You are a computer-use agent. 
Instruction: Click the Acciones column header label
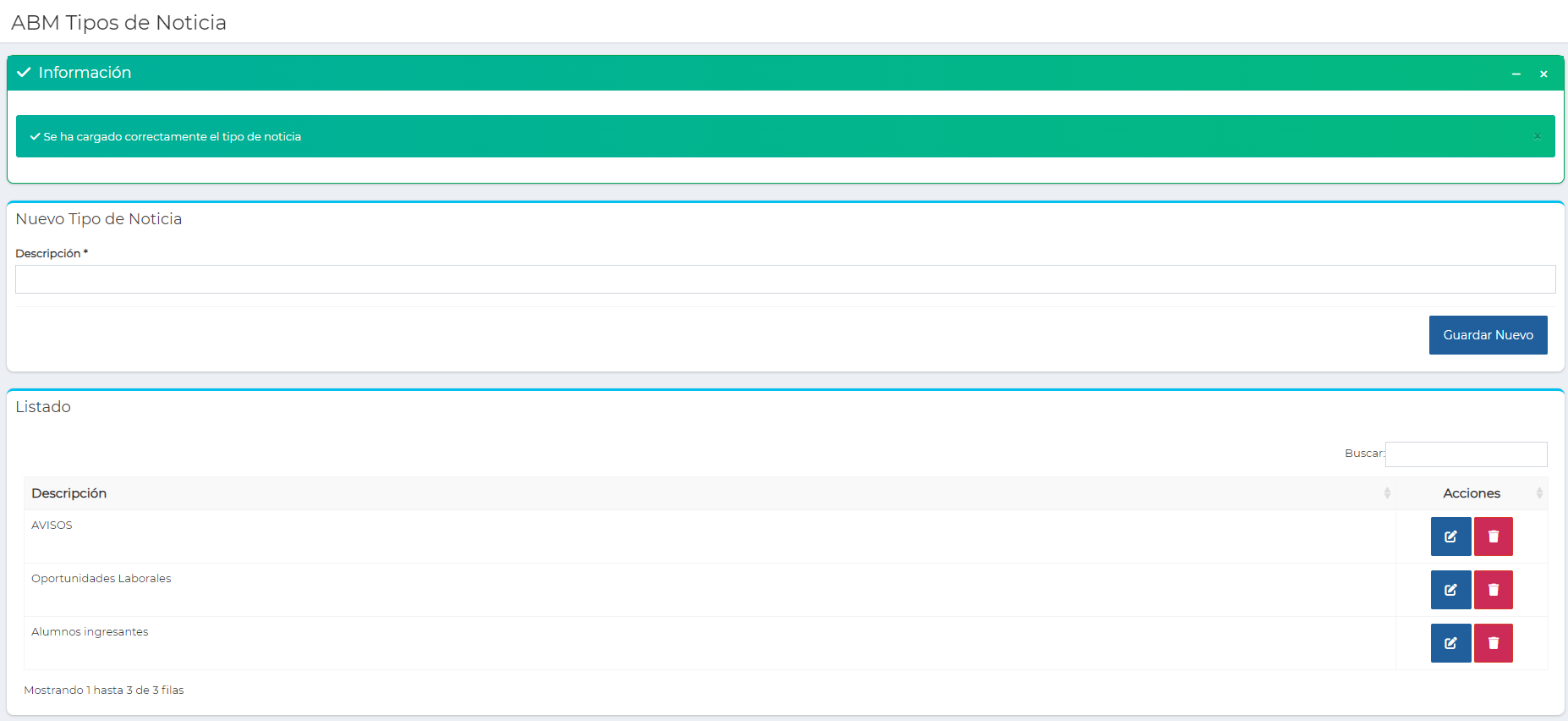pos(1472,493)
